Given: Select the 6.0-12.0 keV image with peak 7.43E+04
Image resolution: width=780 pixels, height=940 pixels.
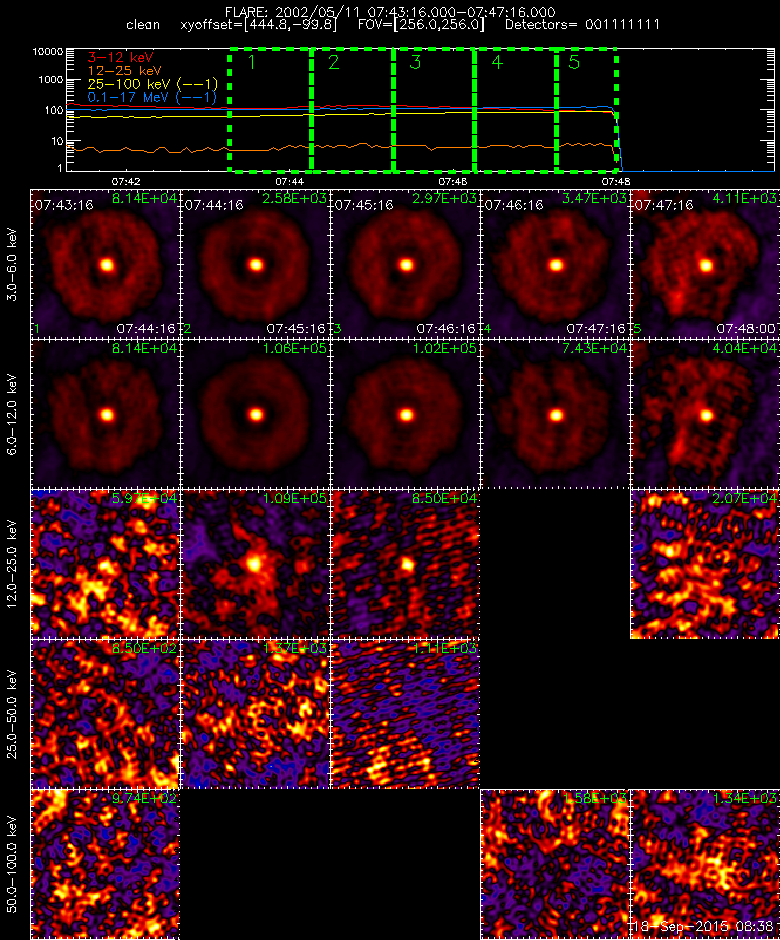Looking at the screenshot, I should 555,414.
